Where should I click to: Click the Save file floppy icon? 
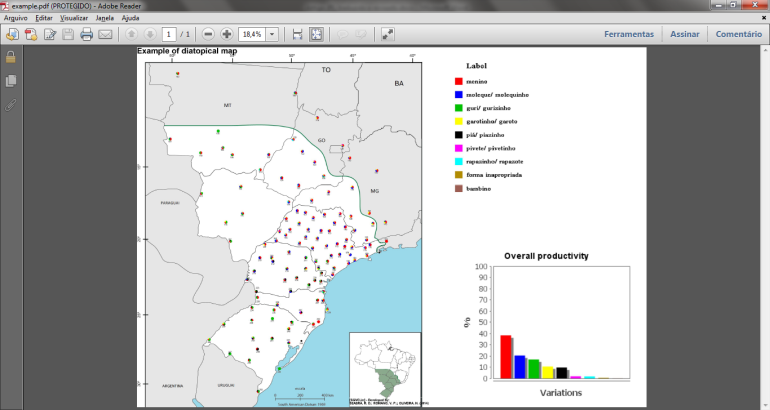pyautogui.click(x=68, y=34)
